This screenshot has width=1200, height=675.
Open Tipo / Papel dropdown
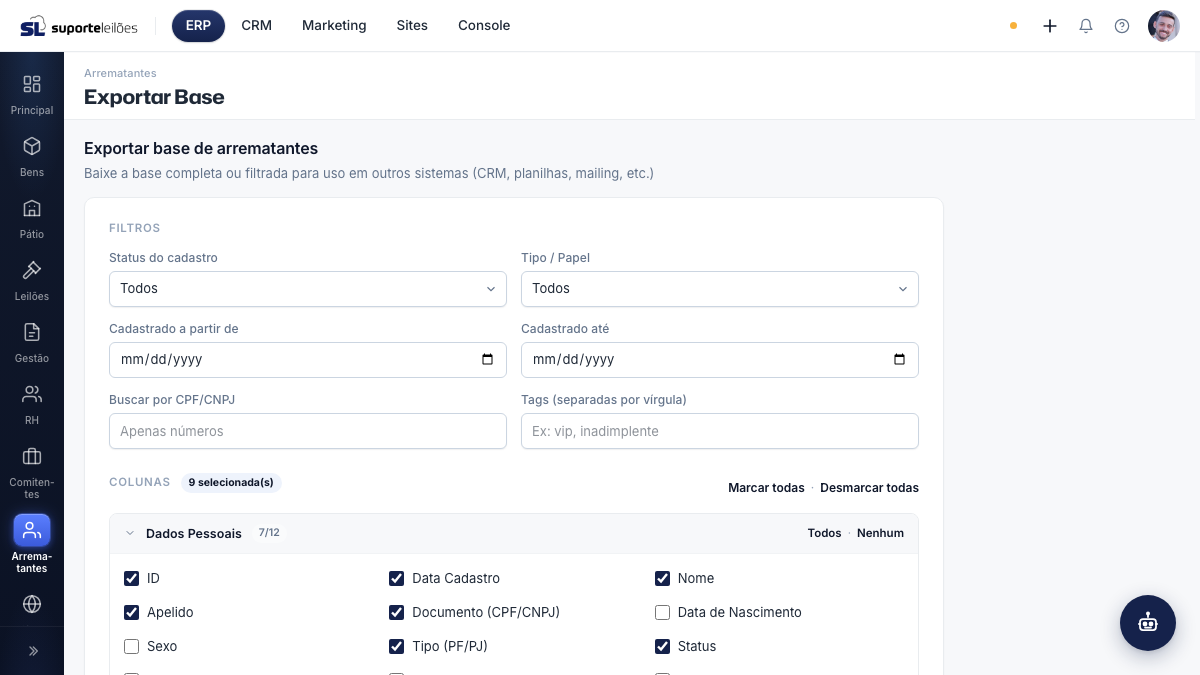click(720, 289)
